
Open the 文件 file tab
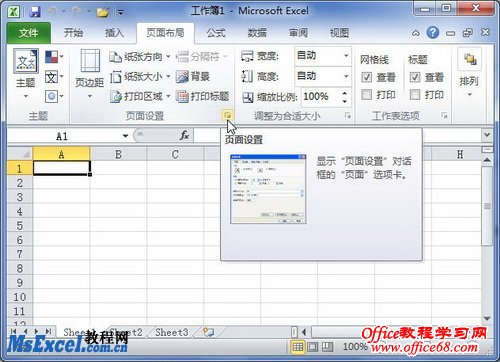(x=29, y=33)
